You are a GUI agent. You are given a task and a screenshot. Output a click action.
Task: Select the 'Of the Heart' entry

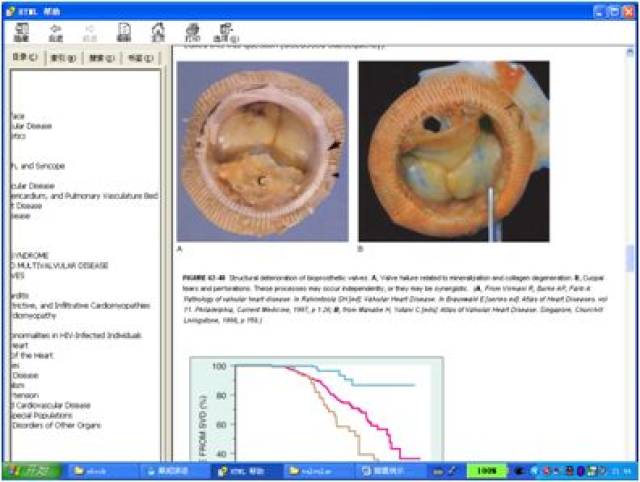[x=32, y=355]
